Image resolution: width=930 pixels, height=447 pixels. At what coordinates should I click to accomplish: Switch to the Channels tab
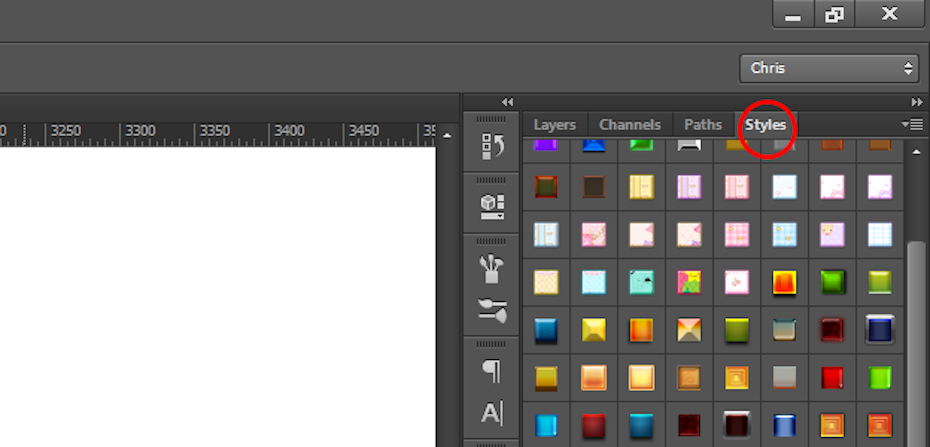tap(630, 125)
